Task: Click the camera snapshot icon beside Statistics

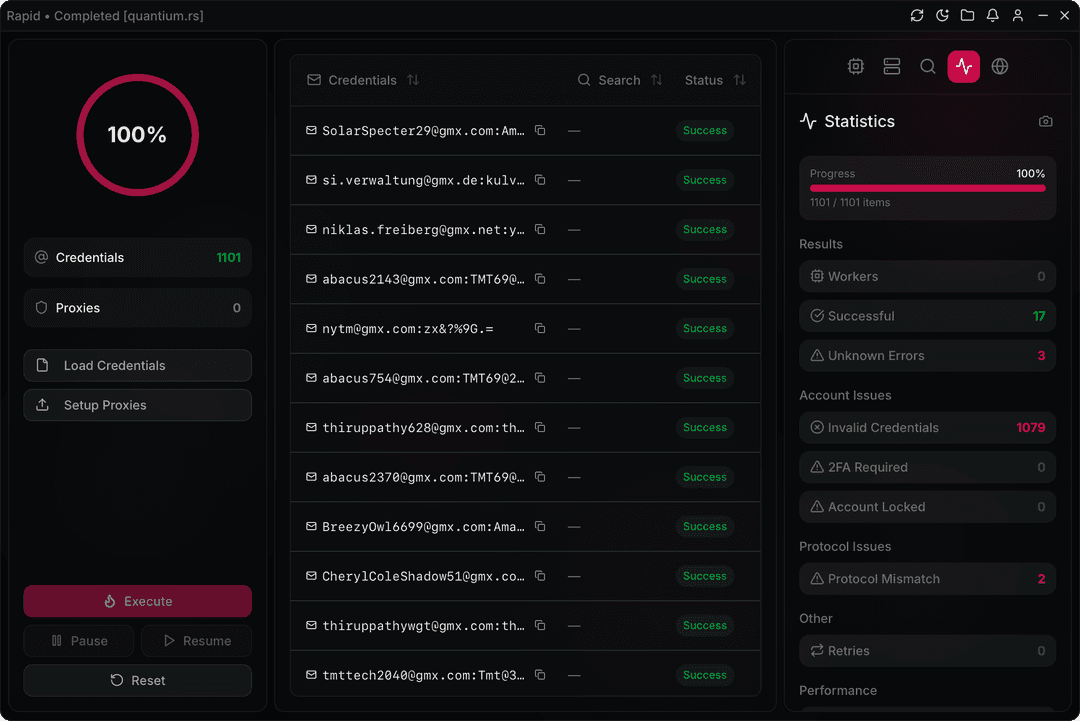Action: pos(1046,121)
